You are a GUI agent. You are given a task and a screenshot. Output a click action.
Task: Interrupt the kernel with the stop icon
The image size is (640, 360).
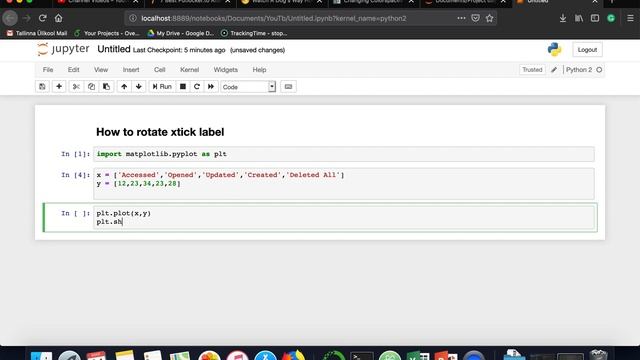(x=183, y=87)
